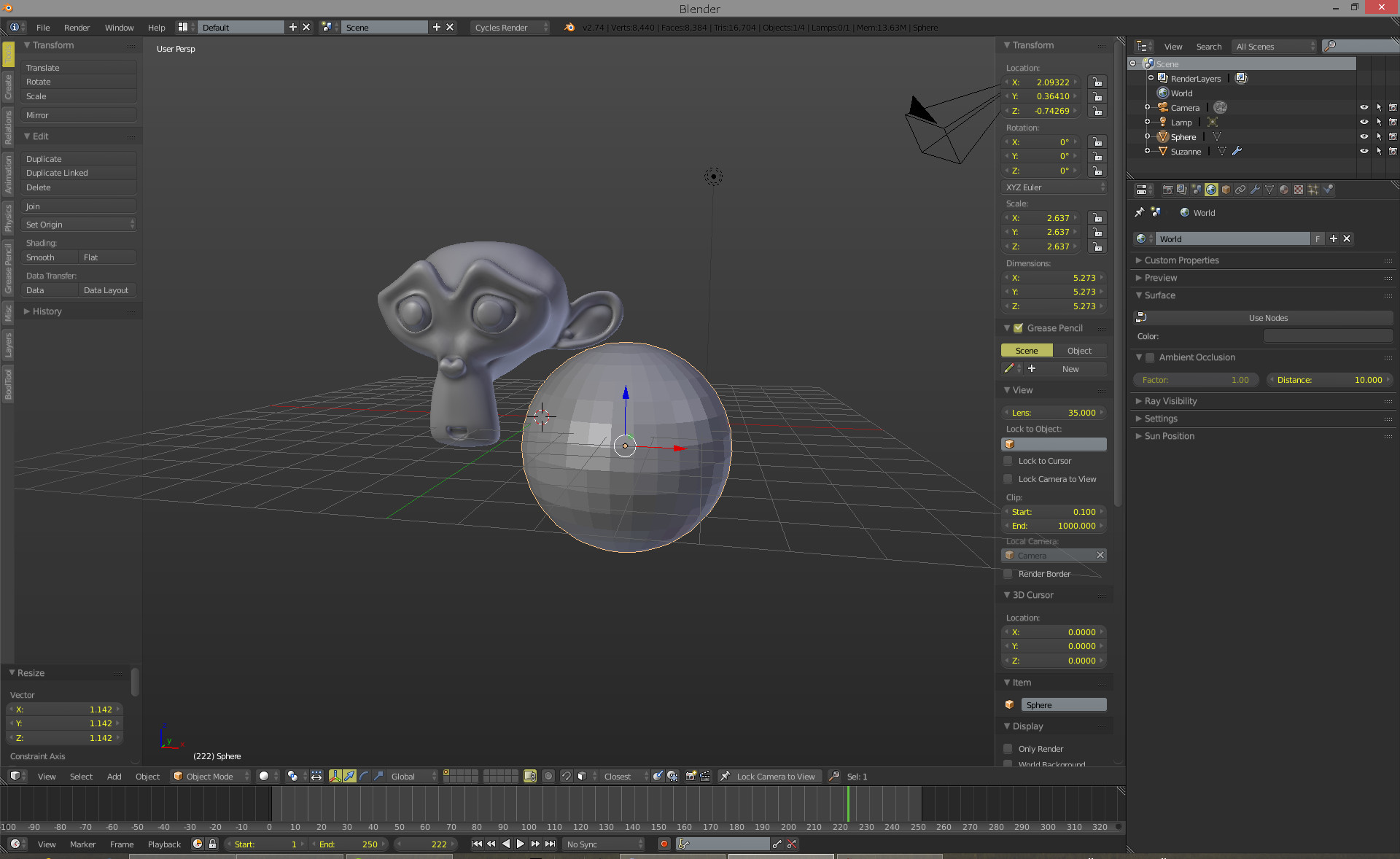Click the OpenGL render image camera icon

[691, 776]
